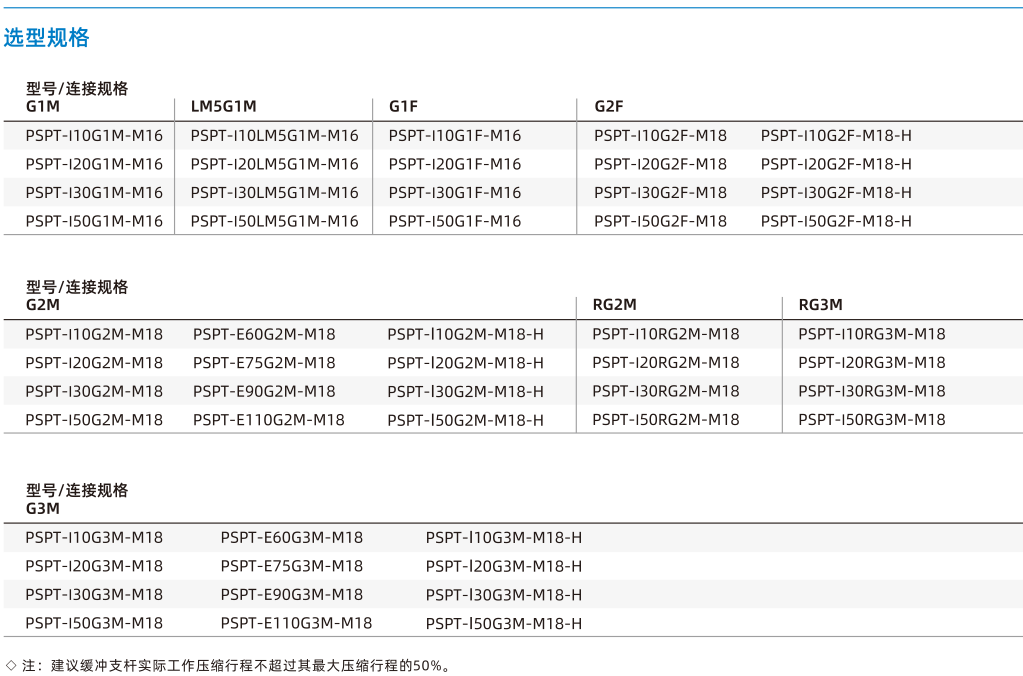The width and height of the screenshot is (1023, 676).
Task: Click the G3M column header
Action: (x=42, y=508)
